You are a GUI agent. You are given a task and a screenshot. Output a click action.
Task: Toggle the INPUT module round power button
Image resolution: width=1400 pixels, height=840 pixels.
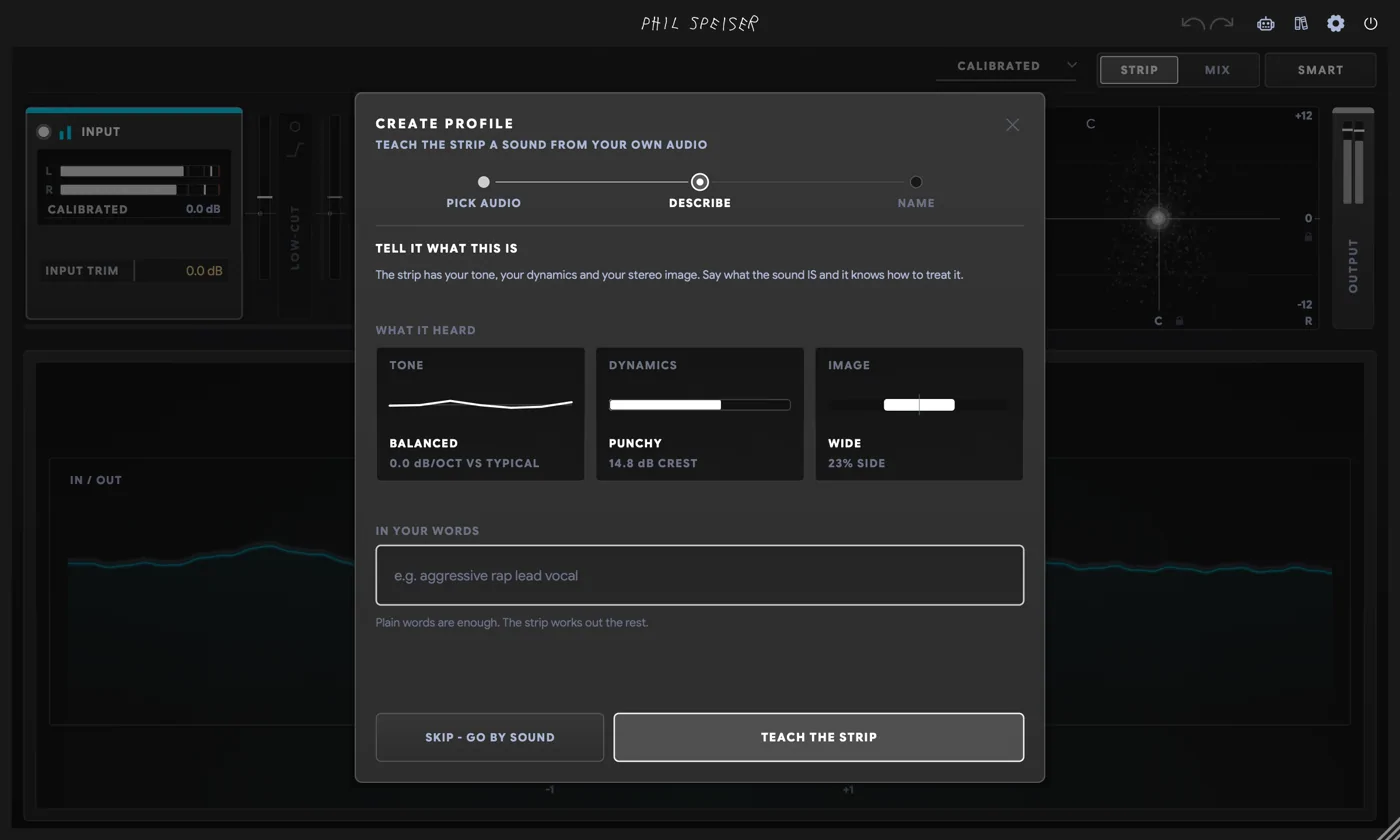click(x=44, y=132)
